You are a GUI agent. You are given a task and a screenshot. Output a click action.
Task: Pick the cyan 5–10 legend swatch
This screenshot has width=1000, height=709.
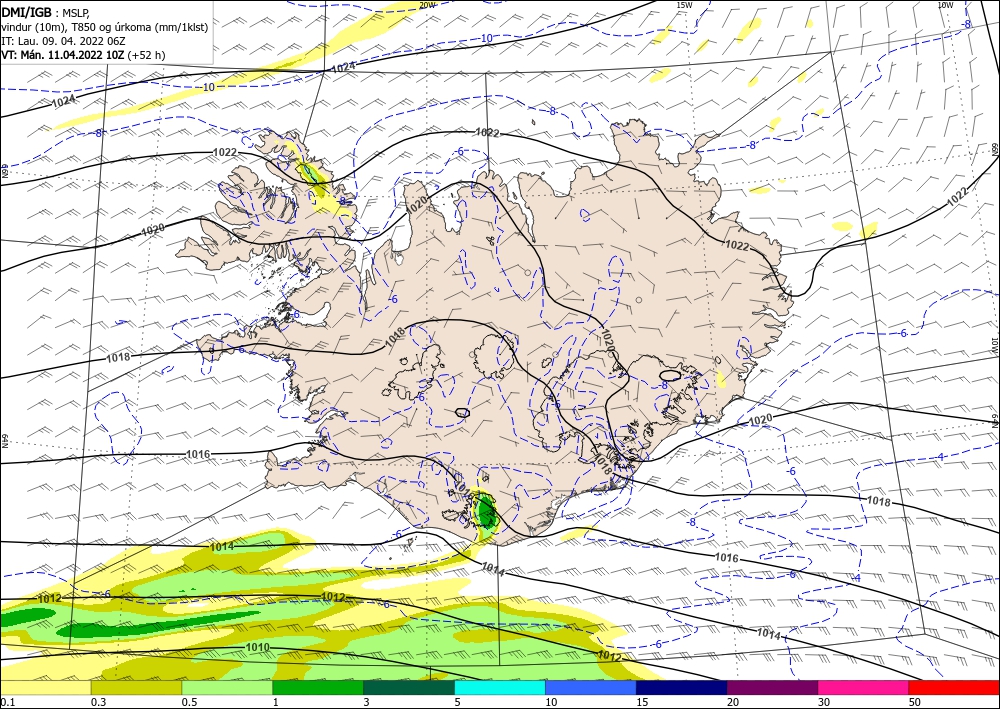click(x=500, y=687)
